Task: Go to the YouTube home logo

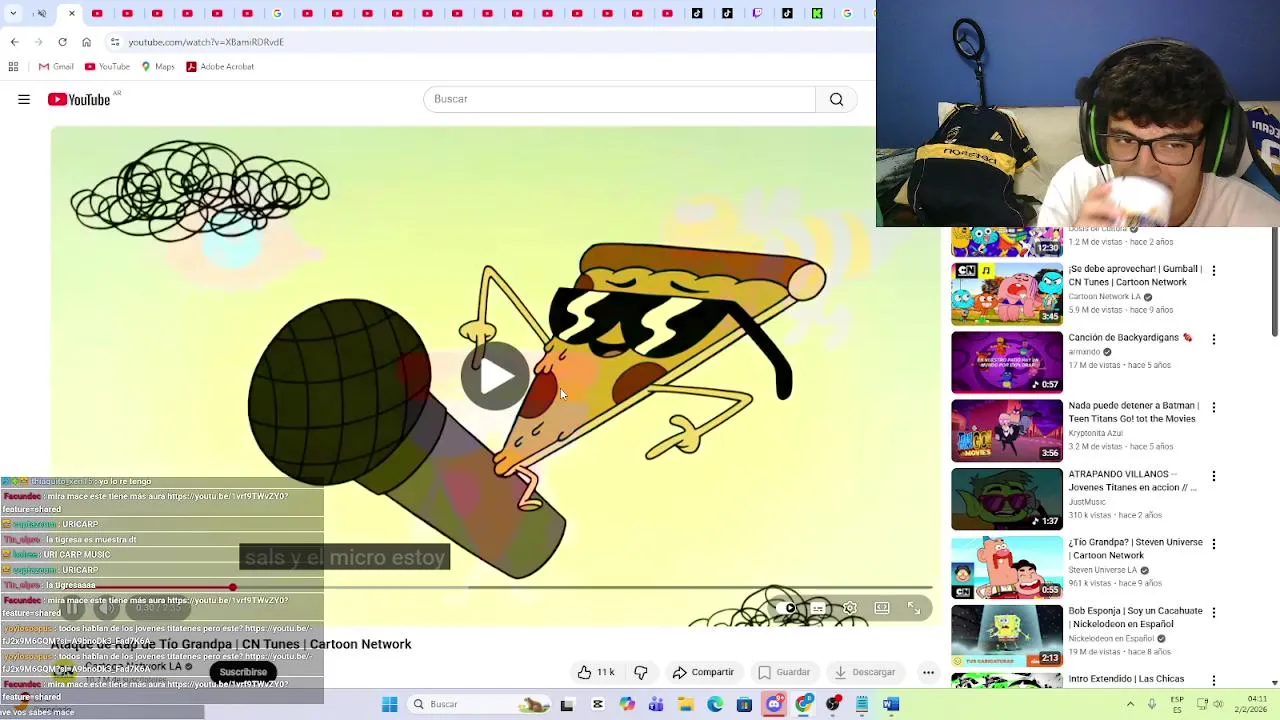Action: [78, 99]
